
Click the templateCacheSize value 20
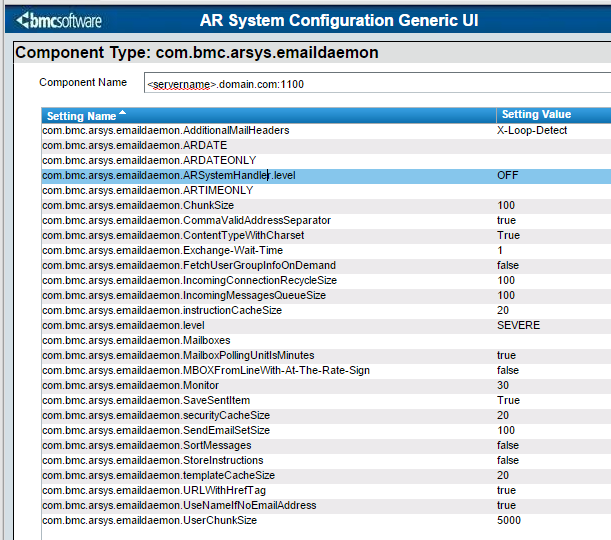tap(503, 475)
